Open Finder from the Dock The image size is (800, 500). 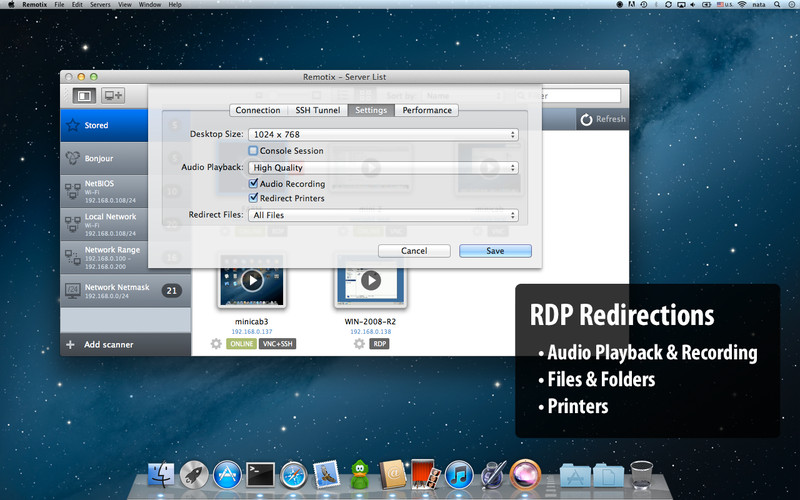(161, 474)
